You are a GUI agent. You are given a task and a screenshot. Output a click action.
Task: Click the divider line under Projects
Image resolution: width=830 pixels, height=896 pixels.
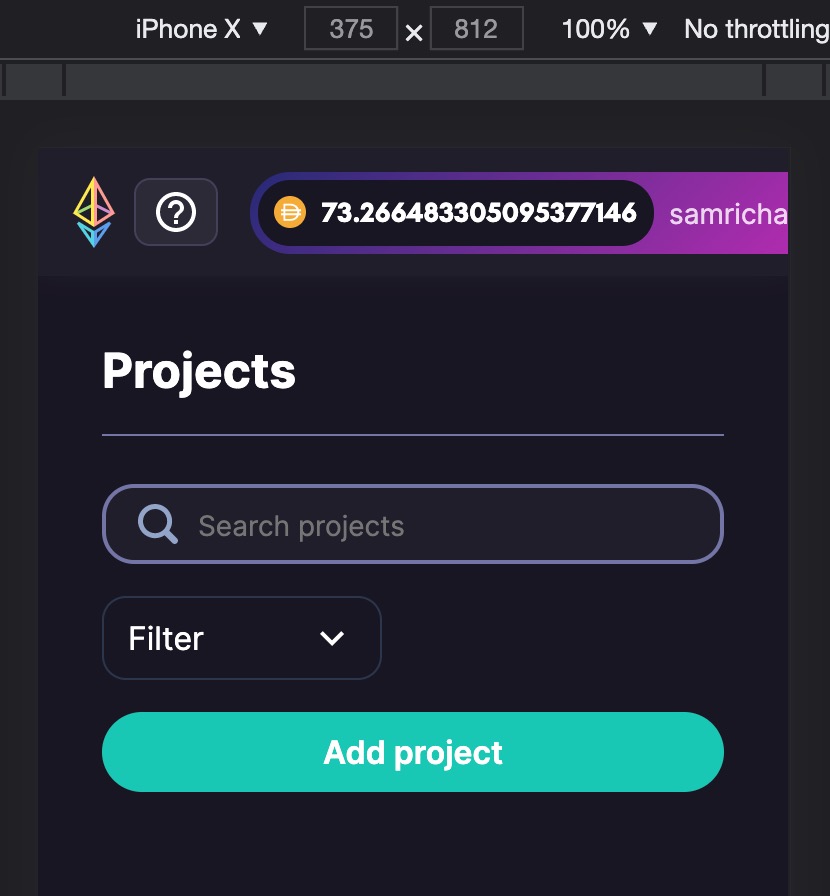(x=413, y=435)
